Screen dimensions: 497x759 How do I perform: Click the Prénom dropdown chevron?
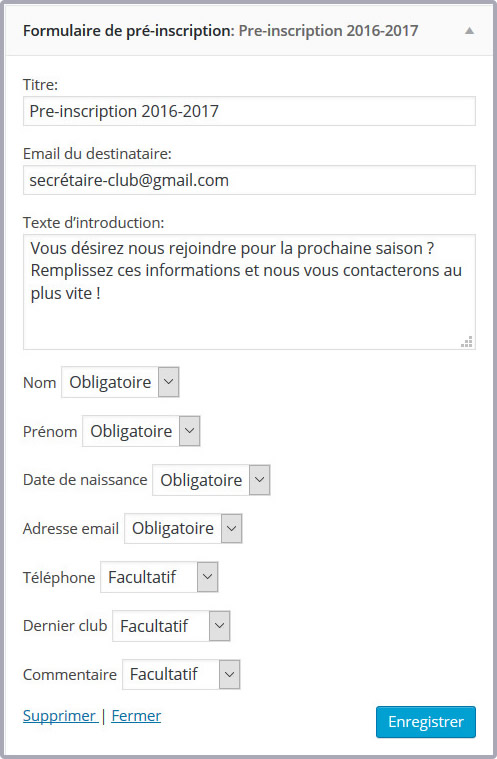tap(190, 431)
